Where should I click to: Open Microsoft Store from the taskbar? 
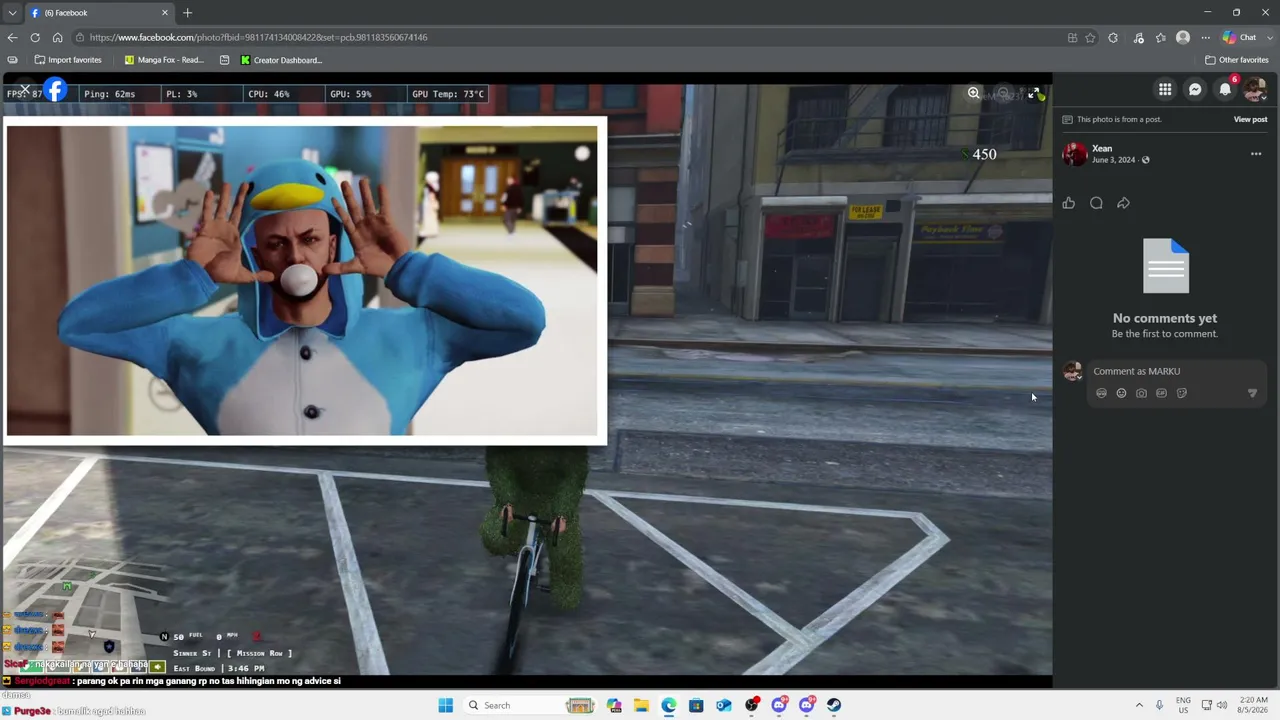click(696, 705)
